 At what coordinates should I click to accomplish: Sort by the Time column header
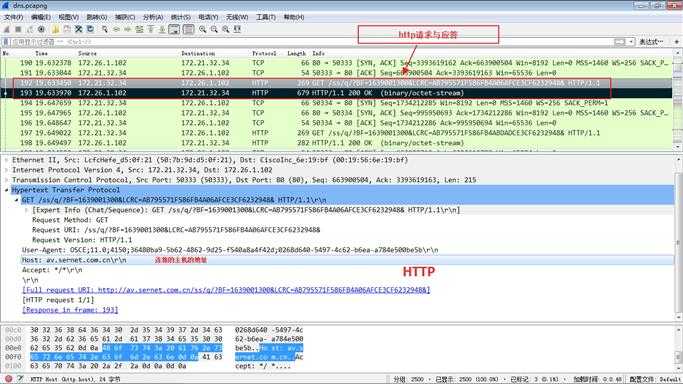[41, 53]
